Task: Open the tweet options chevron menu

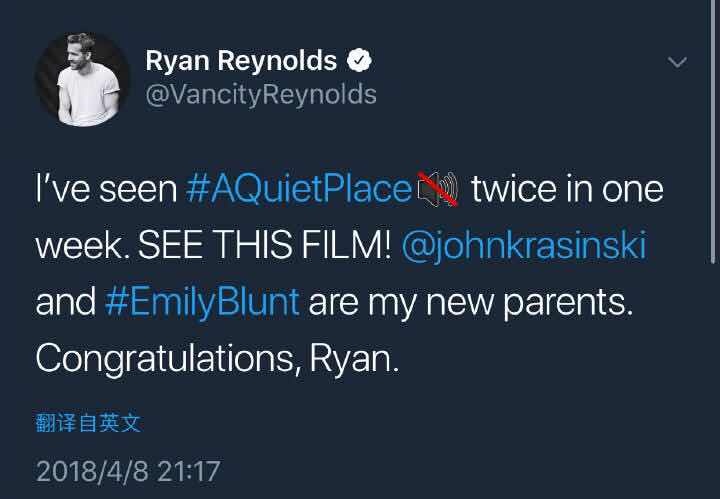Action: [677, 62]
